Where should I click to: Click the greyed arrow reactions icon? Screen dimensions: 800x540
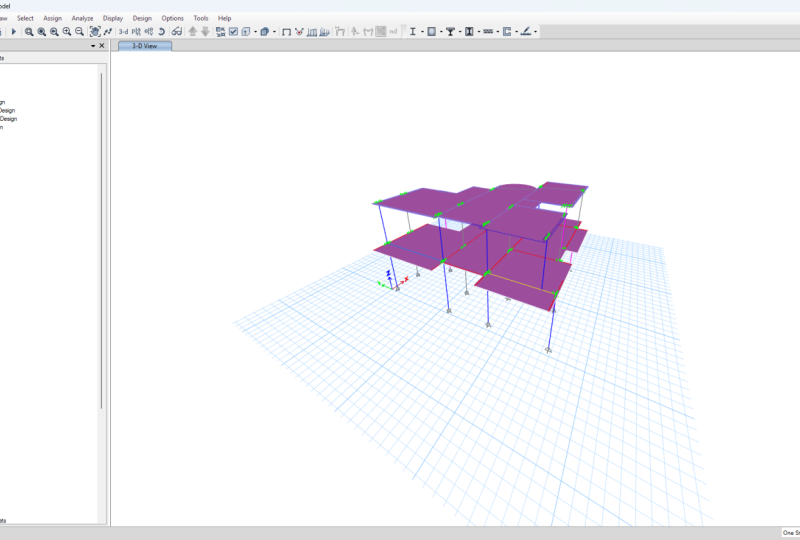coord(355,32)
